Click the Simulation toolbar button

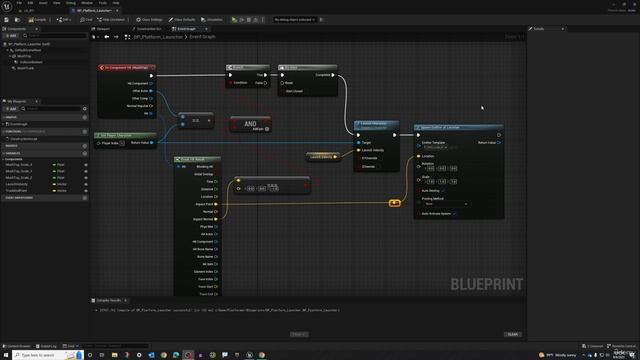point(212,20)
